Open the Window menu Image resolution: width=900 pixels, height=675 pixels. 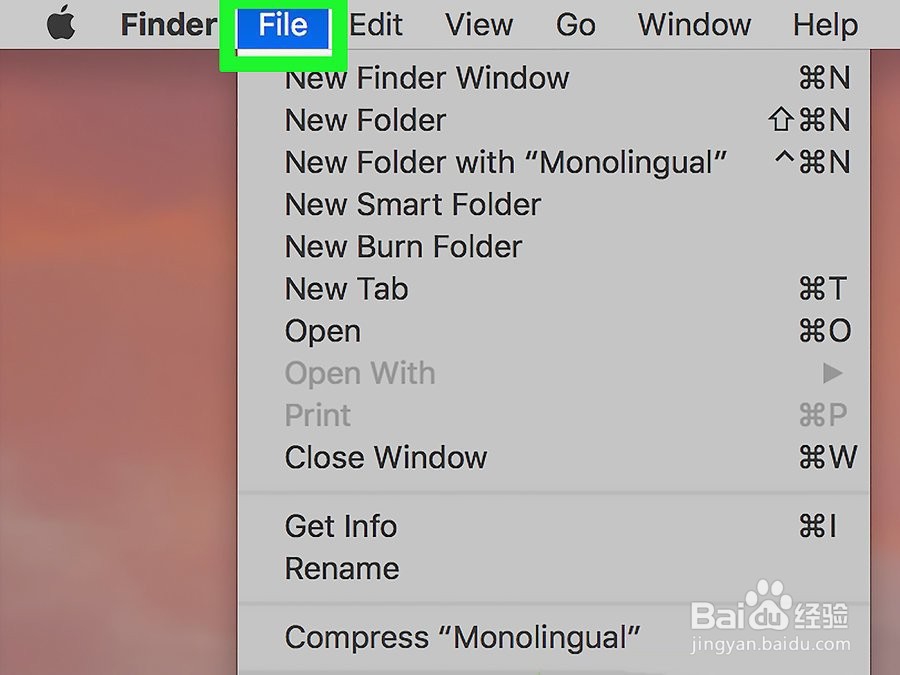[694, 25]
